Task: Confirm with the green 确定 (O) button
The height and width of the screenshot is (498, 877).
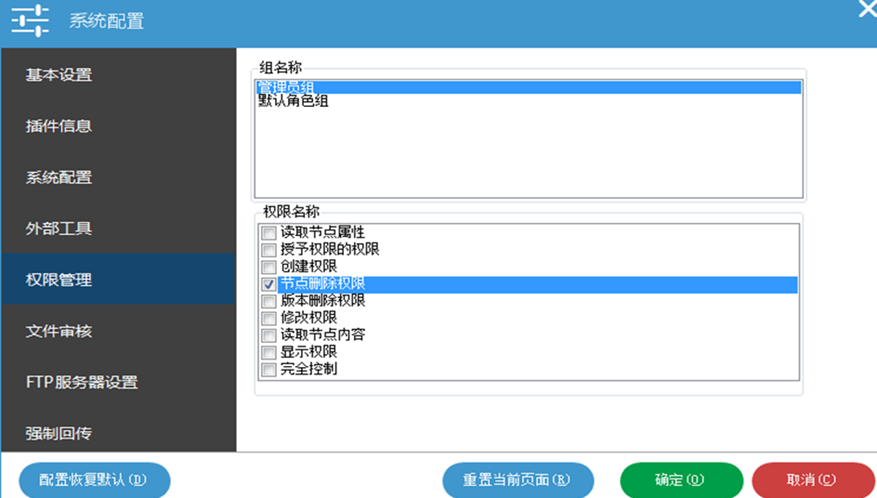Action: pyautogui.click(x=681, y=480)
